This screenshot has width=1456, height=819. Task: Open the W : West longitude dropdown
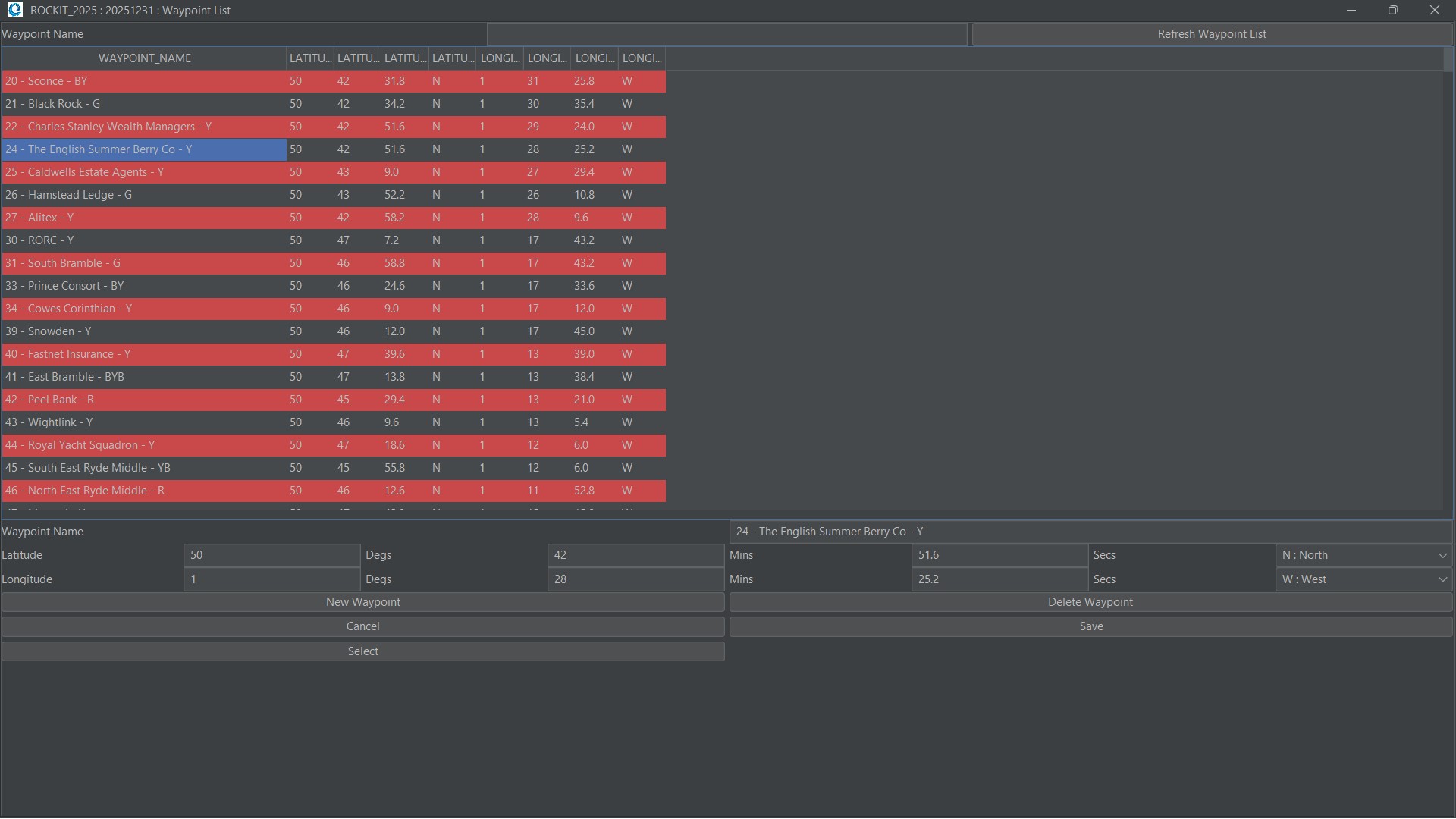tap(1363, 579)
